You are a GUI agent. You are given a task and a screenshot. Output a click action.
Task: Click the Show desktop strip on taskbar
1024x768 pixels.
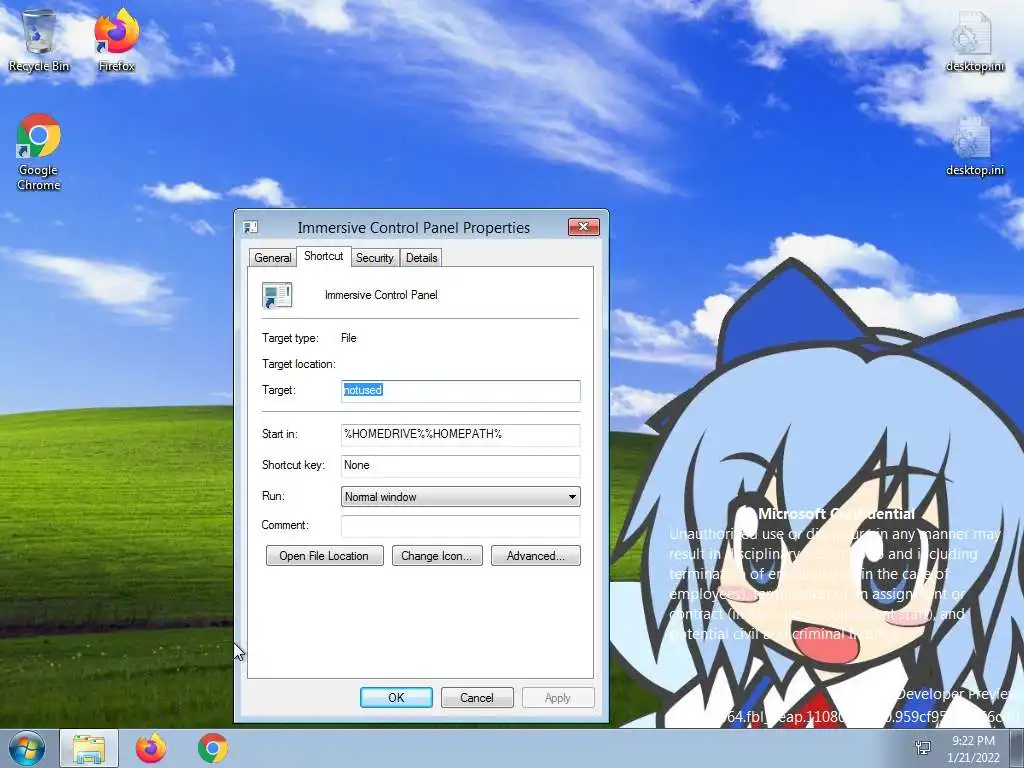[x=1017, y=748]
